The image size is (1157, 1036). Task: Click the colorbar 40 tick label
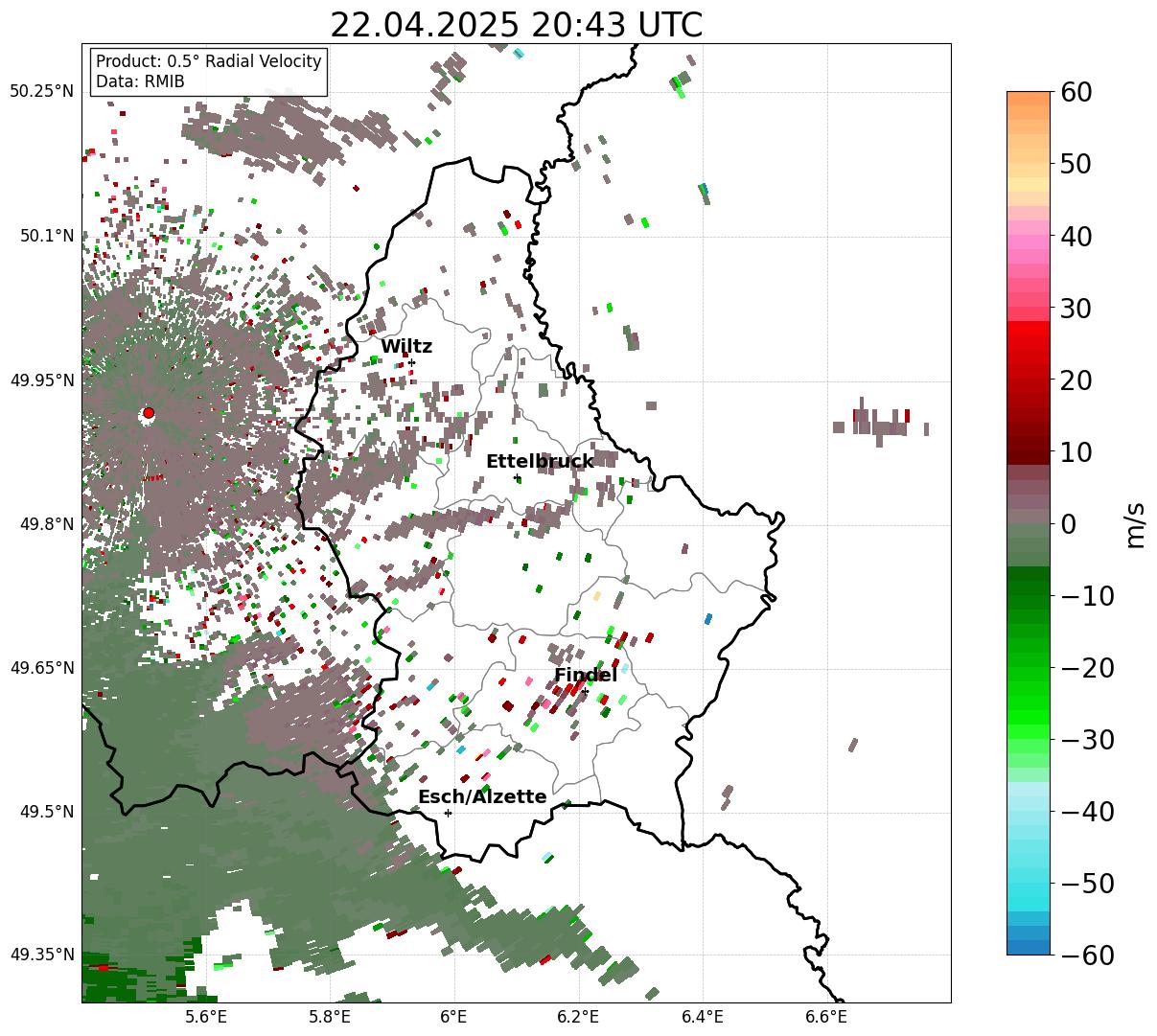point(1076,236)
